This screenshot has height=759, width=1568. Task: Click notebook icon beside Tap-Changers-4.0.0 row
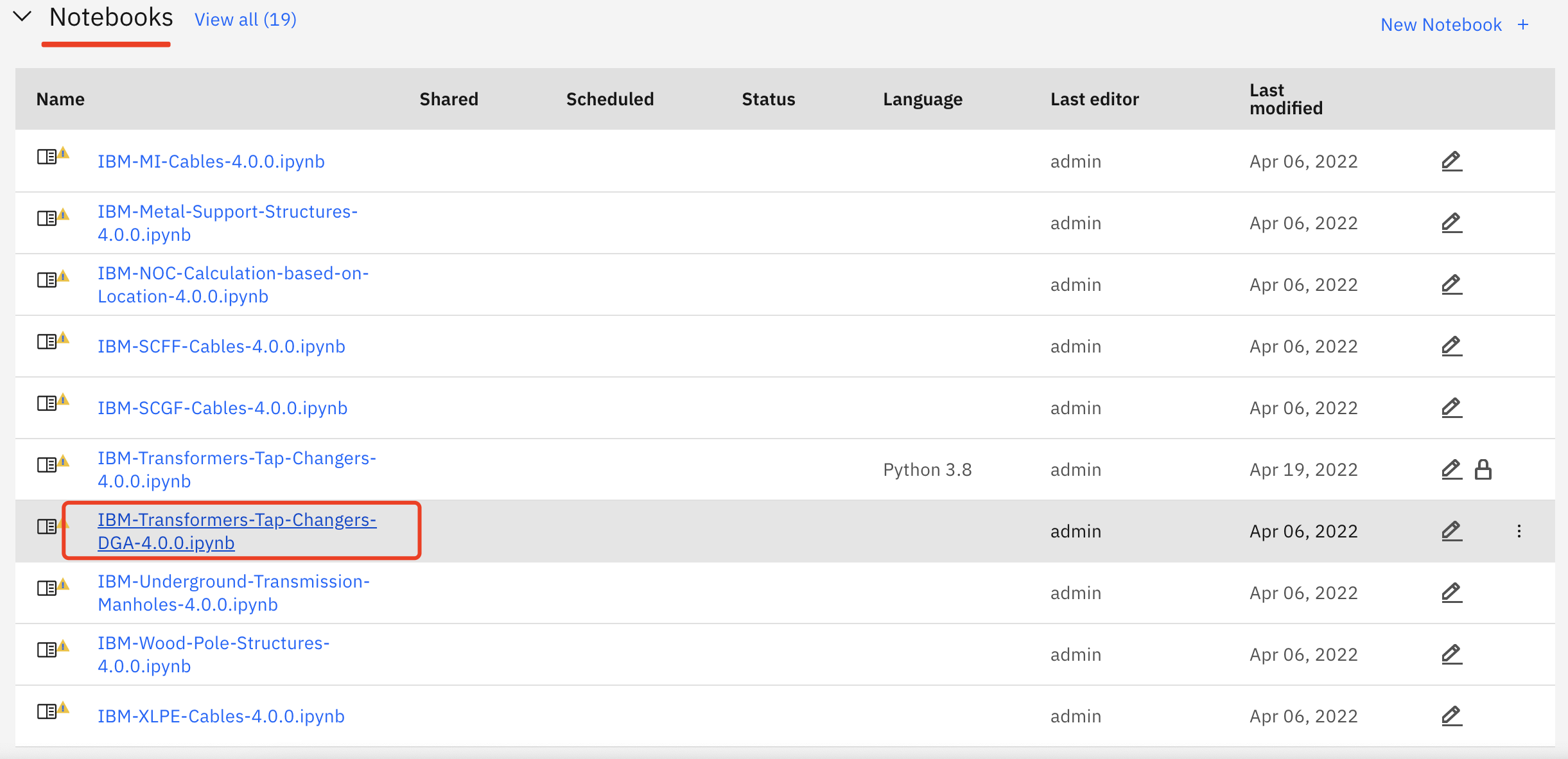[48, 465]
